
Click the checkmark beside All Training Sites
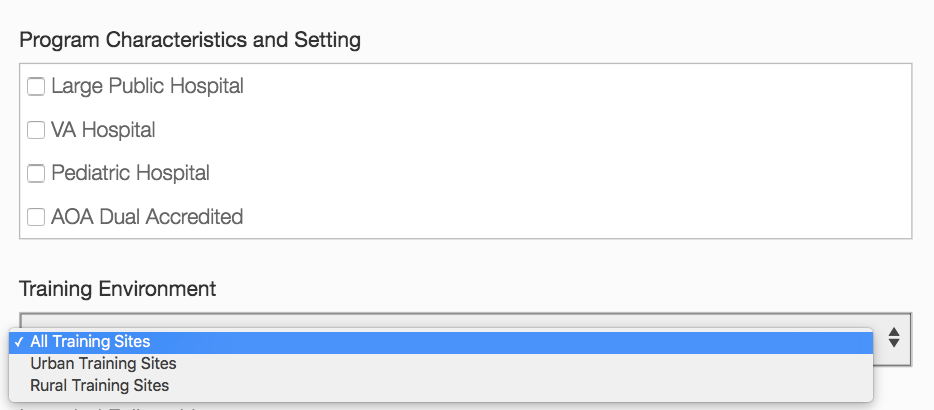(19, 342)
